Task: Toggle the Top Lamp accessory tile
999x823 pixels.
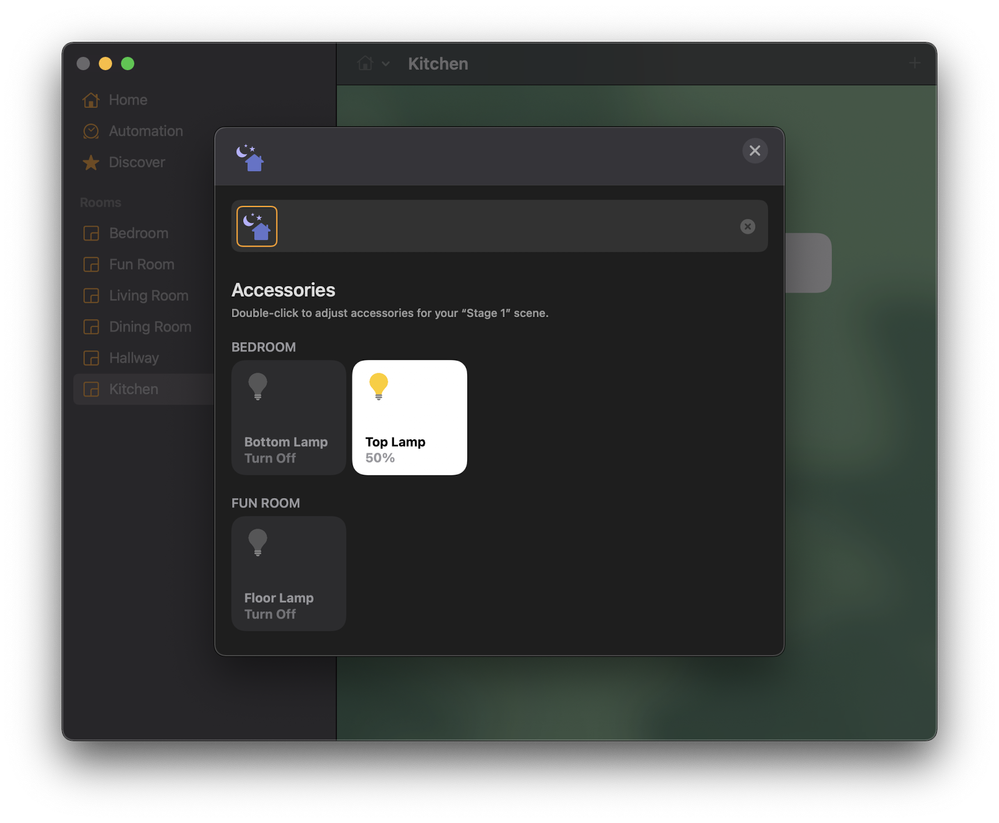Action: coord(409,418)
